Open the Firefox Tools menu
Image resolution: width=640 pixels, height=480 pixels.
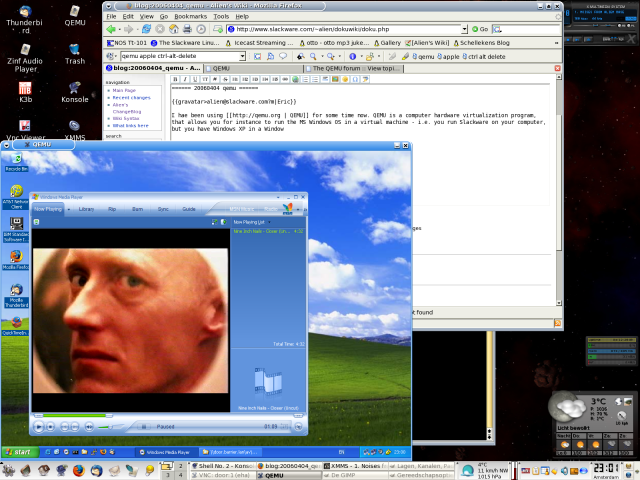coord(221,16)
